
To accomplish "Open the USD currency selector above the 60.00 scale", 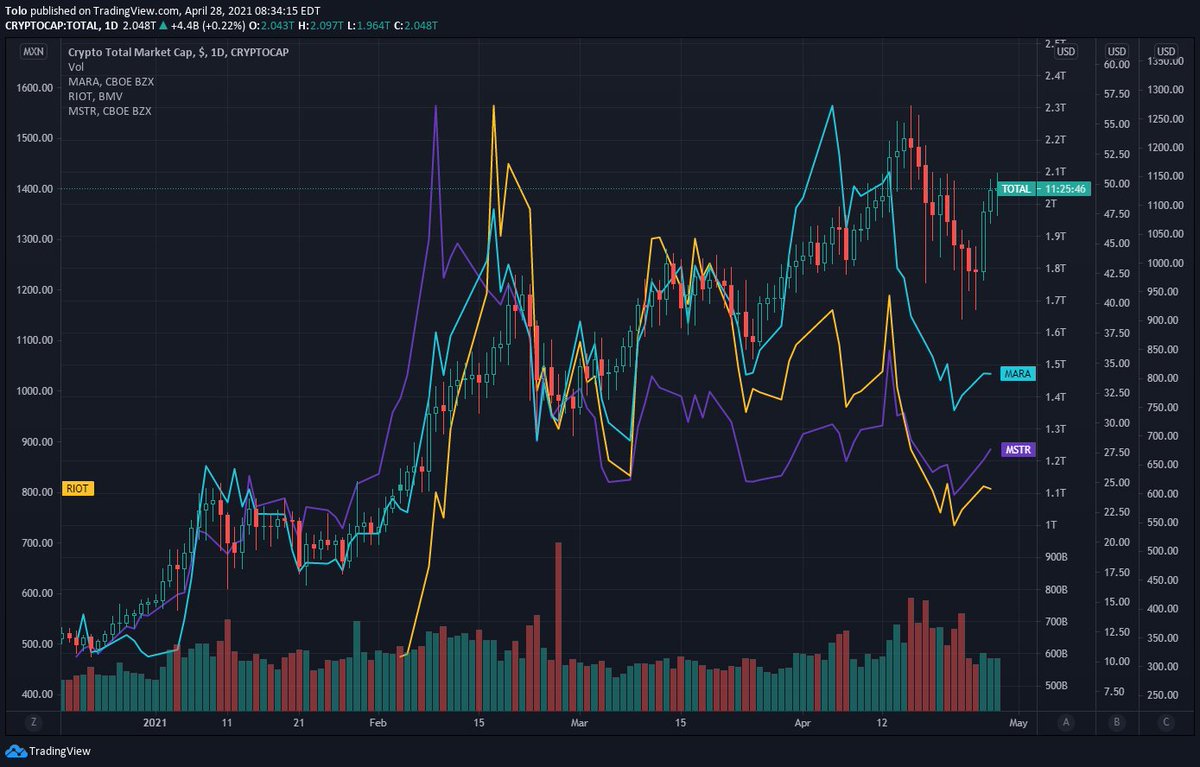I will (1117, 52).
